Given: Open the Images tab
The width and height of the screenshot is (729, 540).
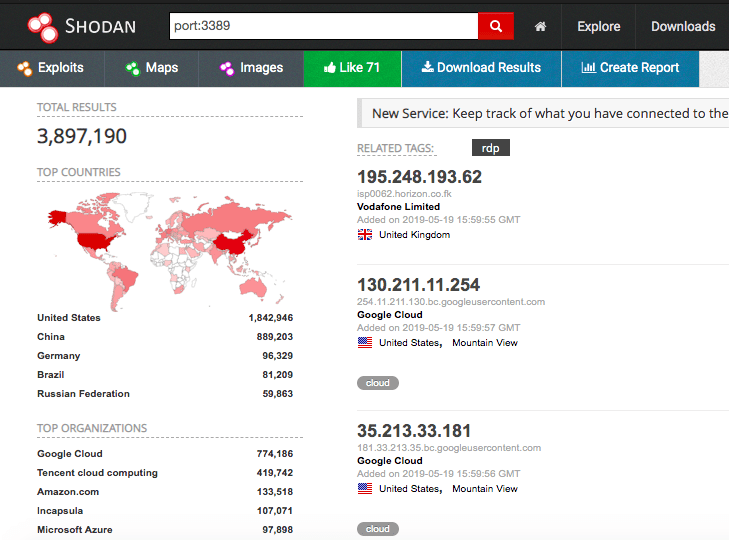Looking at the screenshot, I should [251, 68].
